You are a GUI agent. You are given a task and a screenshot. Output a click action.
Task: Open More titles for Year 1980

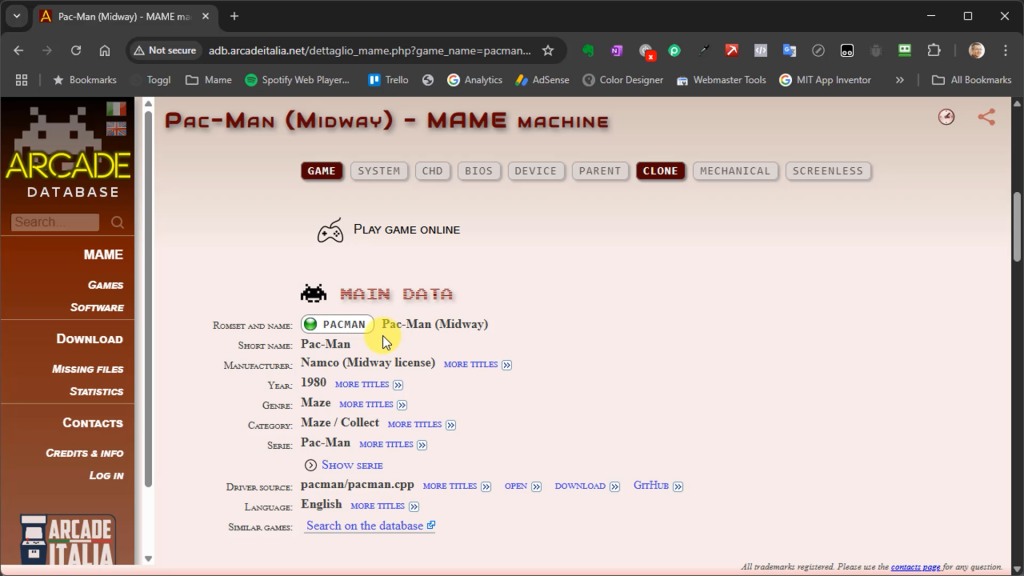coord(369,385)
